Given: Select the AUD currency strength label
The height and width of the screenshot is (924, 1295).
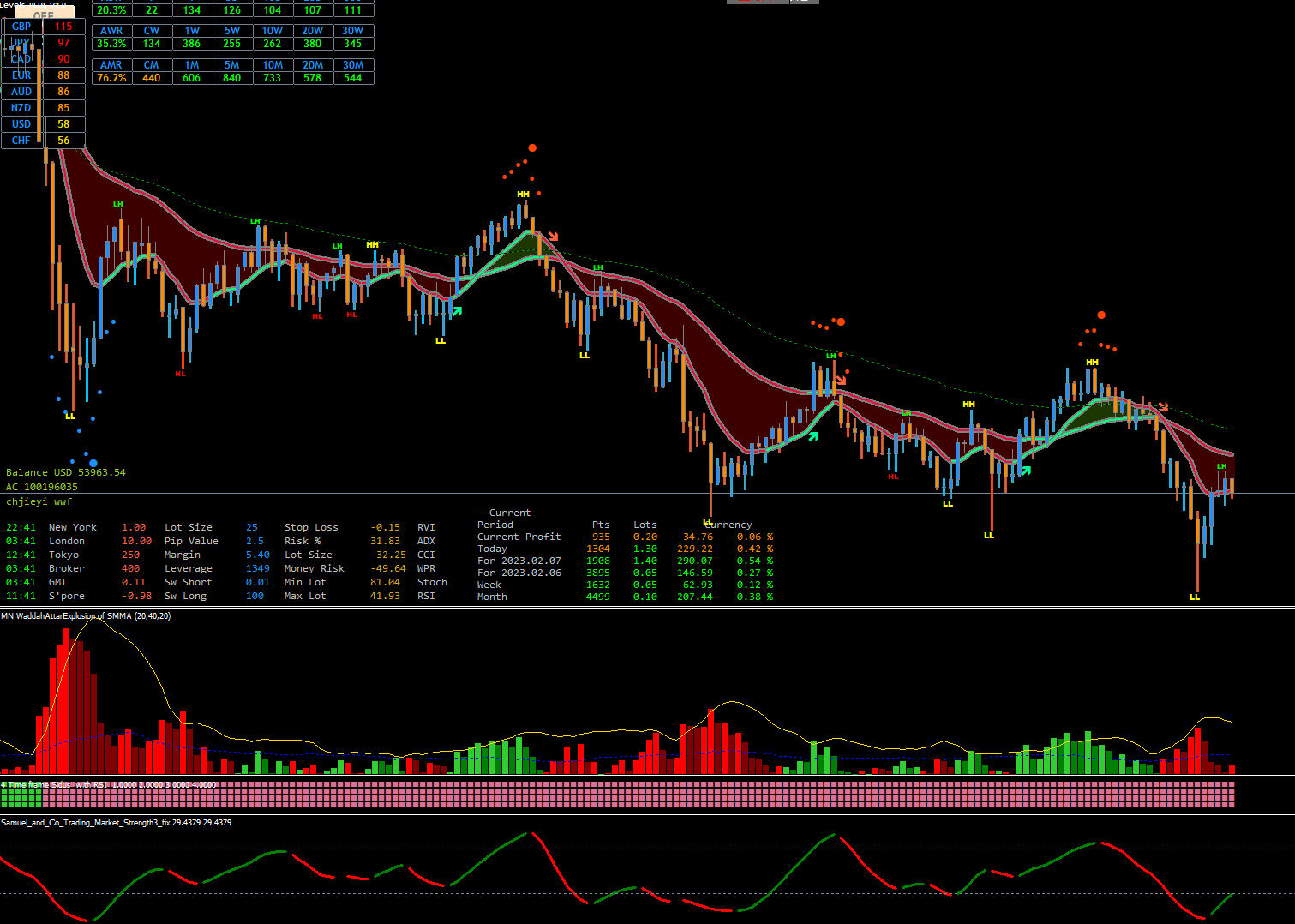Looking at the screenshot, I should pos(21,92).
